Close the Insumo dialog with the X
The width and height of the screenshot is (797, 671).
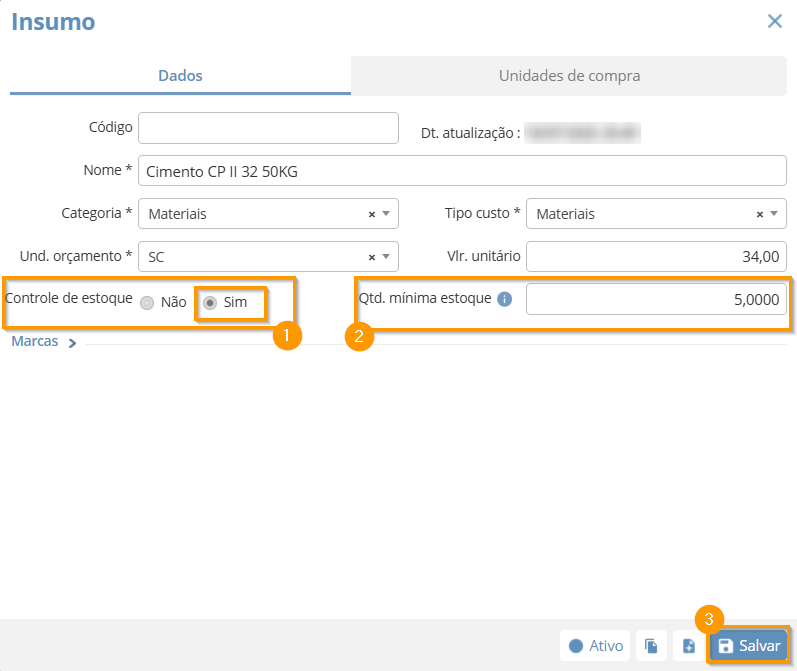[775, 21]
